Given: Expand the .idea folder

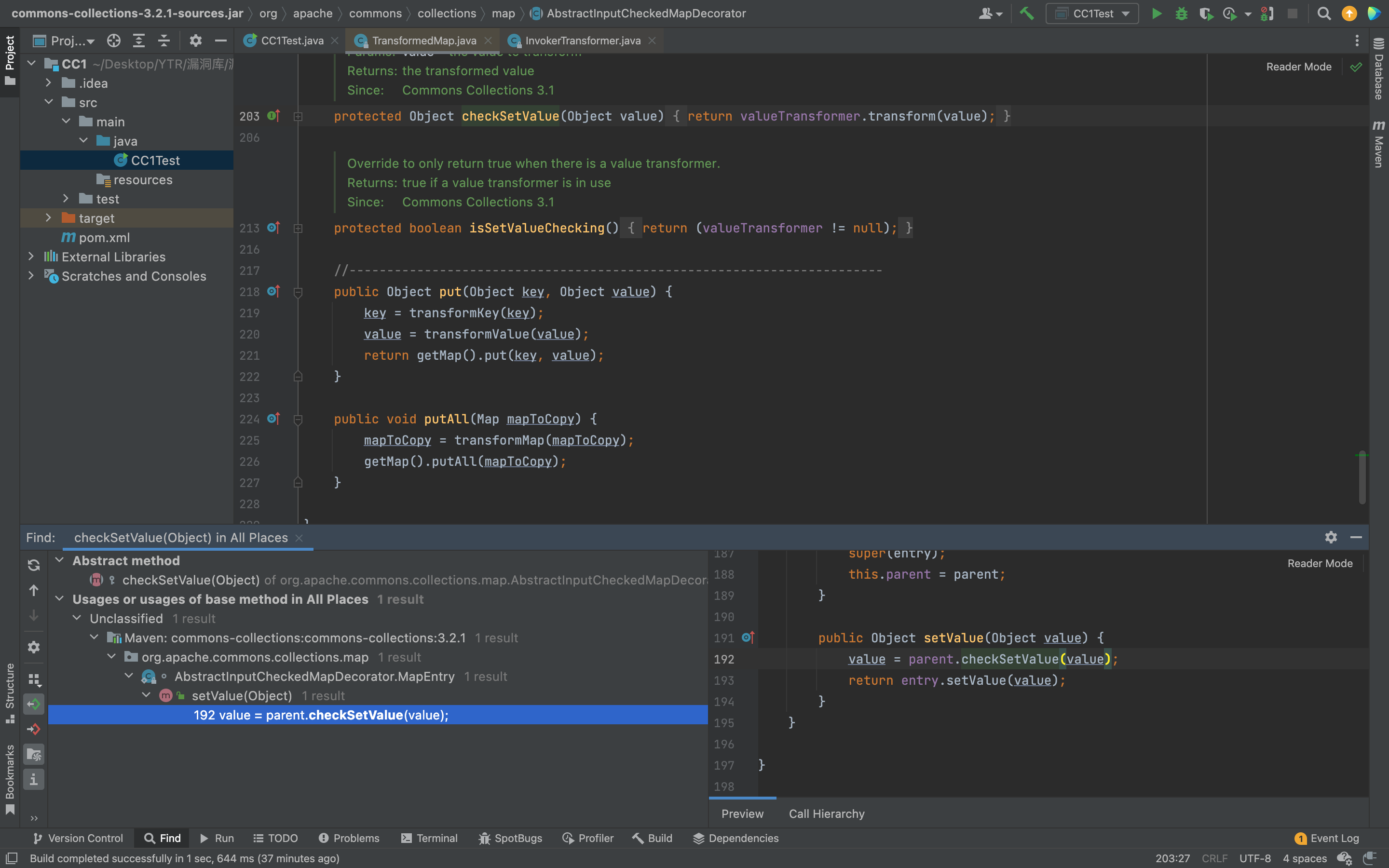Looking at the screenshot, I should (x=49, y=83).
